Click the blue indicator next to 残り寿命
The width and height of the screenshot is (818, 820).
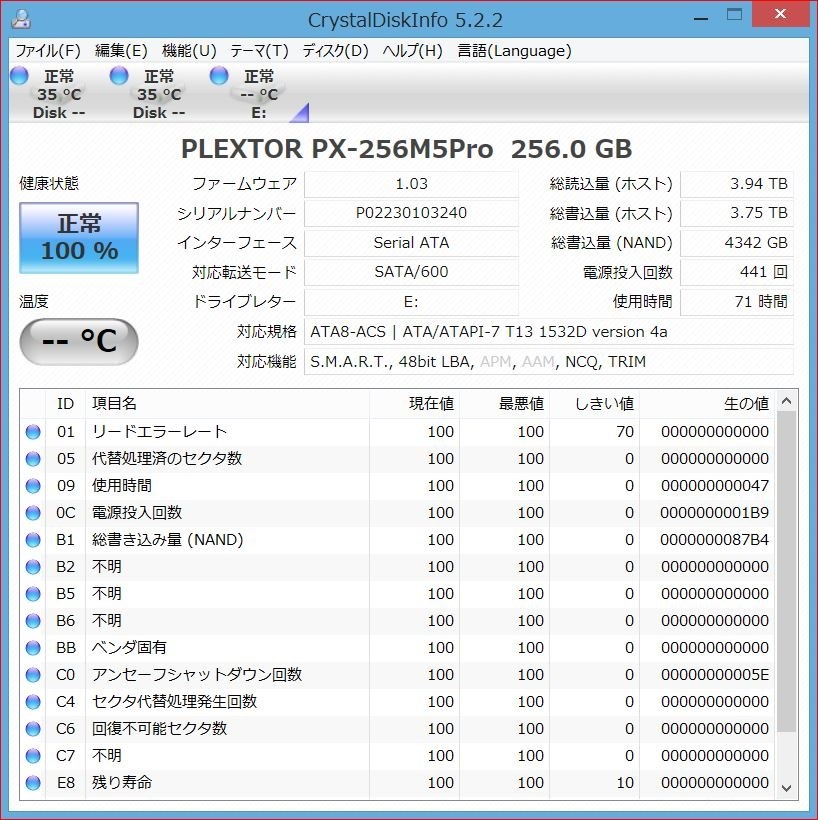(x=33, y=782)
